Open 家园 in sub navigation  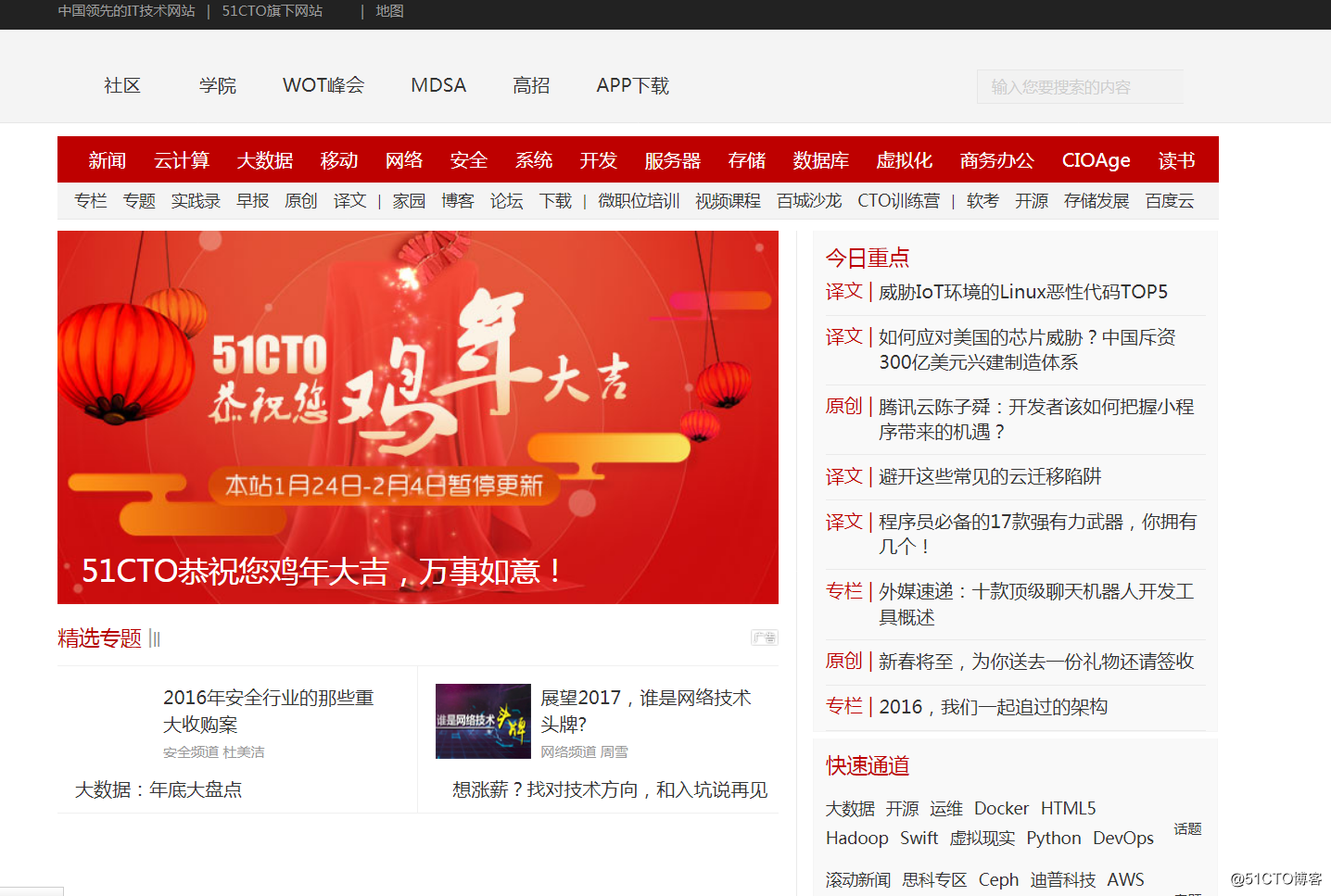click(x=409, y=201)
